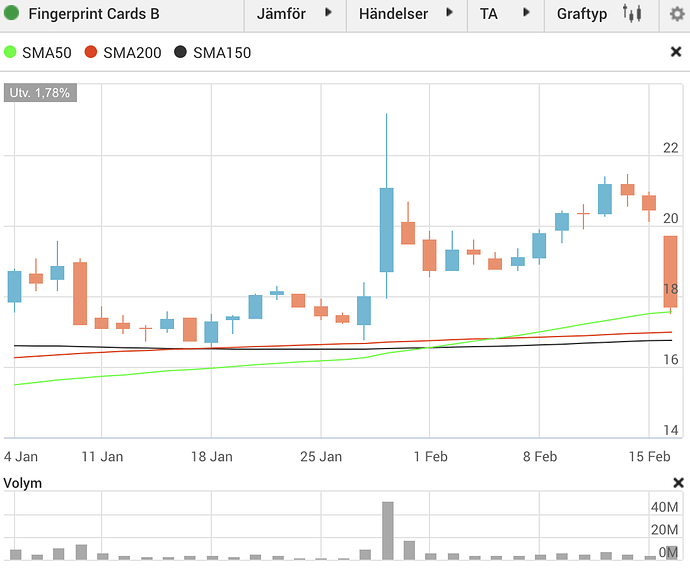Expand the Händelser events menu

(407, 14)
